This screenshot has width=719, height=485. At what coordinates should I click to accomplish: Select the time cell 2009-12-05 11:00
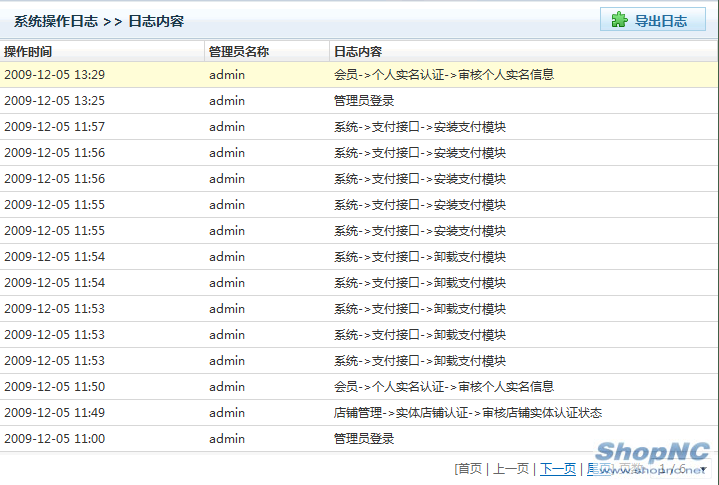click(x=55, y=439)
